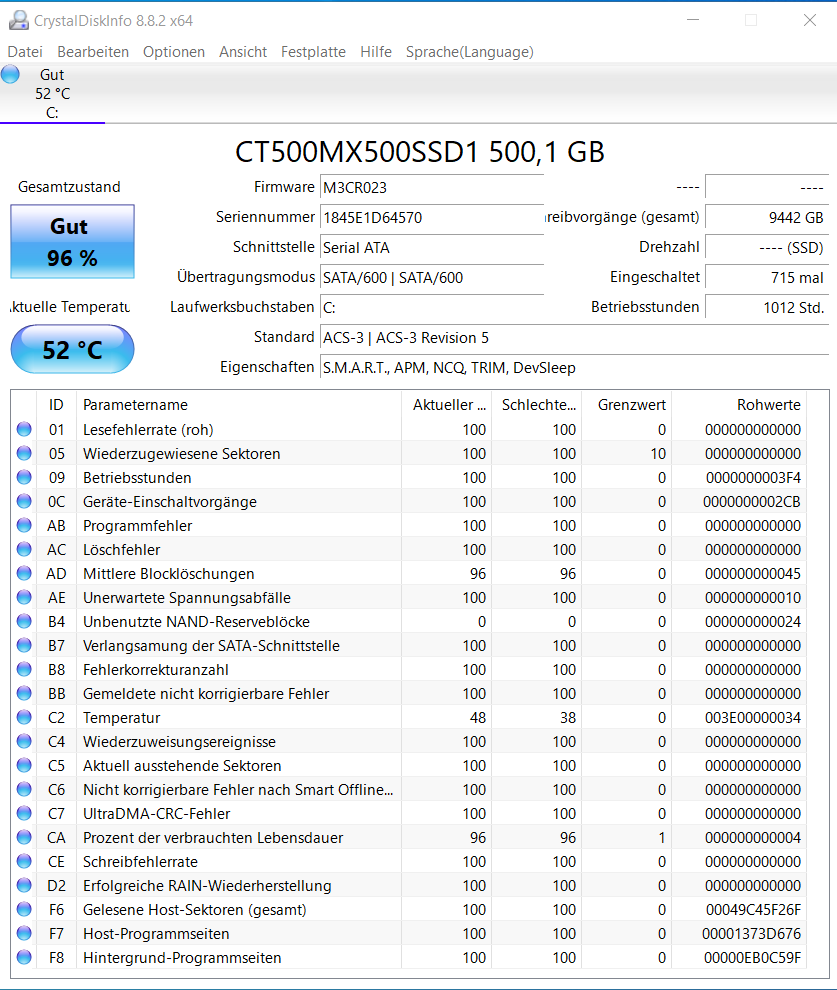Screen dimensions: 837x990
Task: Click status icon for Unbenutzte NAND-Reserveblöcke row
Action: 24,621
